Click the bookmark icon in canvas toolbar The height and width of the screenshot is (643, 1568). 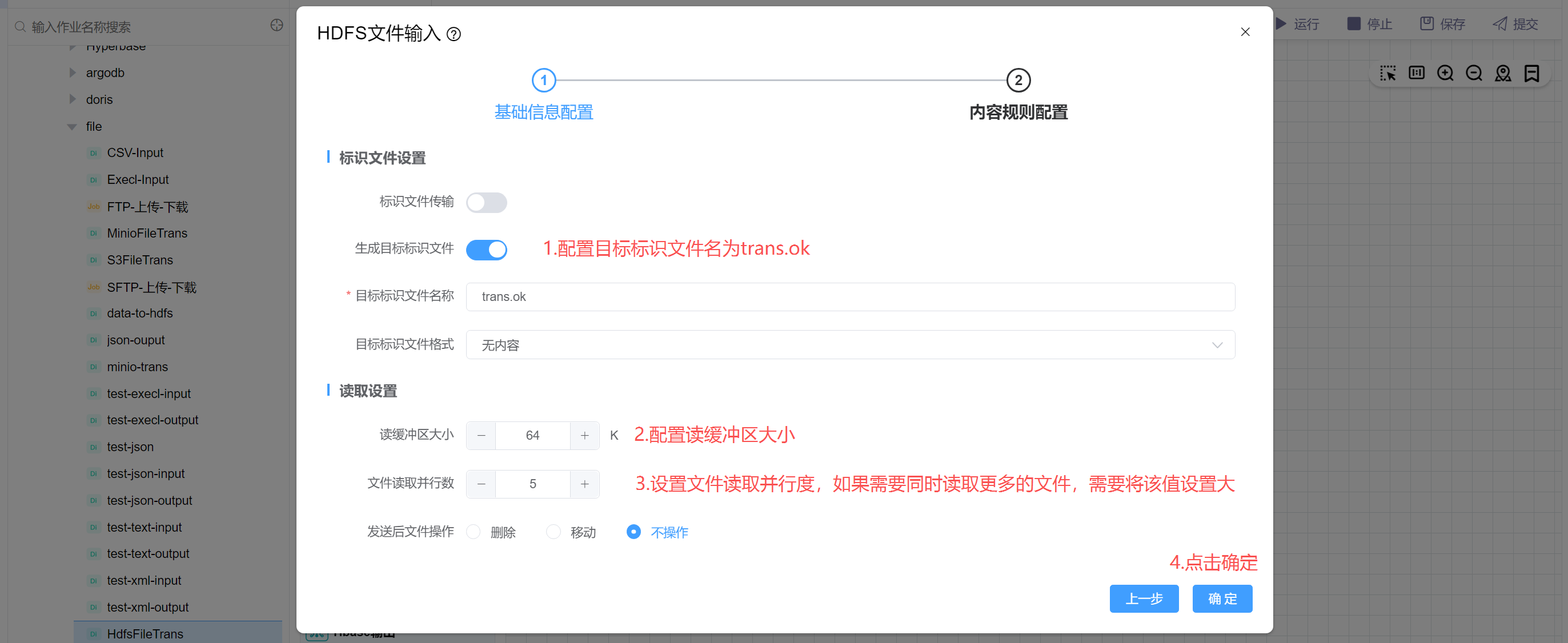tap(1531, 74)
